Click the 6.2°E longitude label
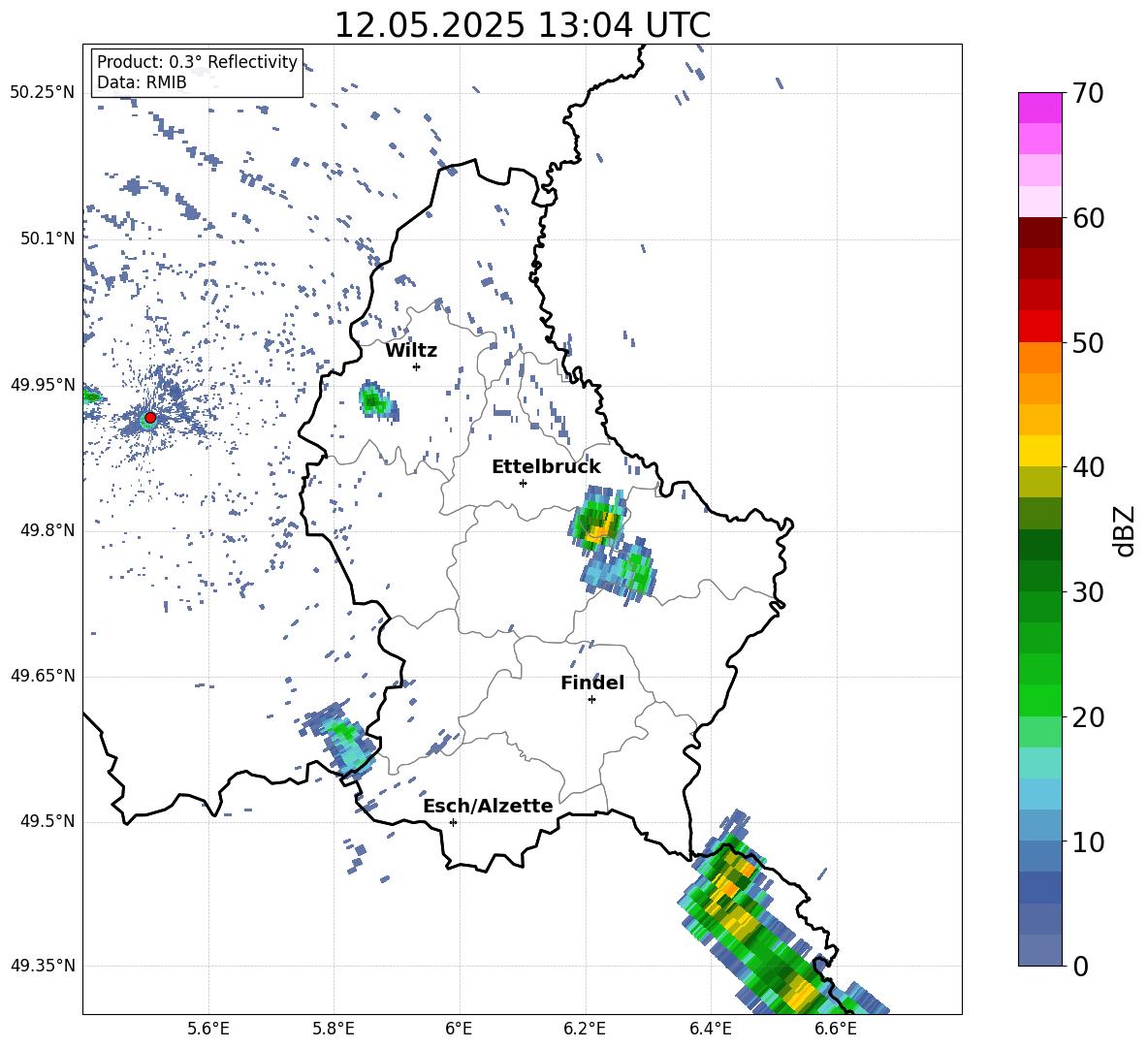 point(585,1029)
